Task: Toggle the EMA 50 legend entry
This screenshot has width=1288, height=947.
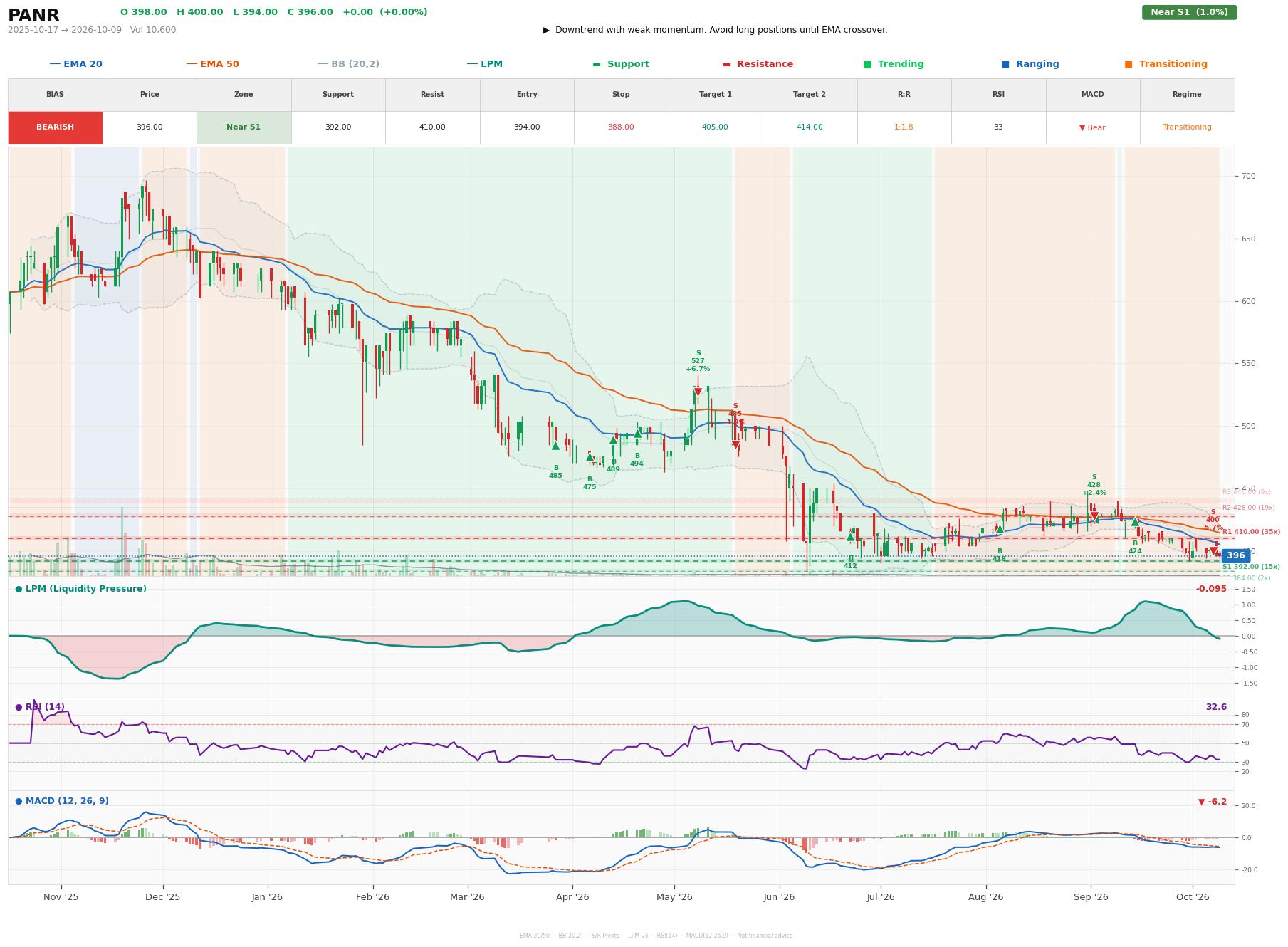Action: tap(212, 64)
